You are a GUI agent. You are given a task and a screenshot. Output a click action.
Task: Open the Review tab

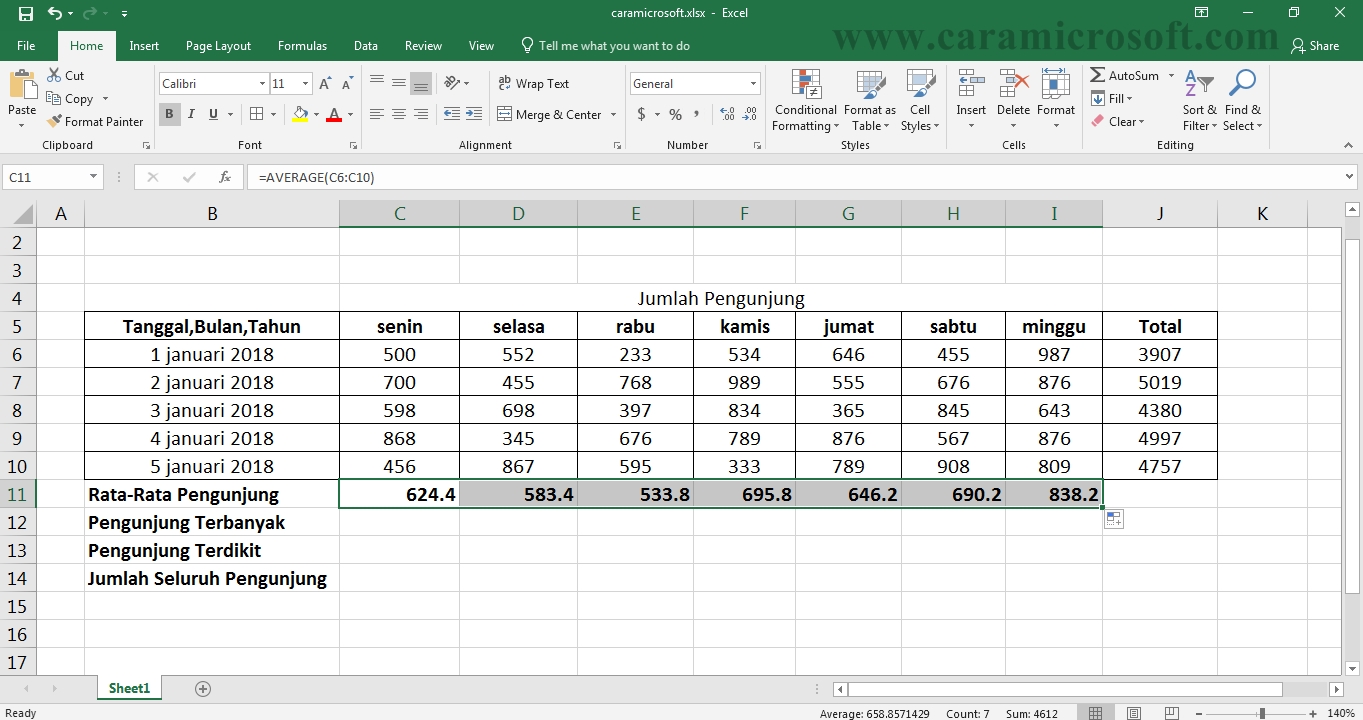pyautogui.click(x=422, y=45)
